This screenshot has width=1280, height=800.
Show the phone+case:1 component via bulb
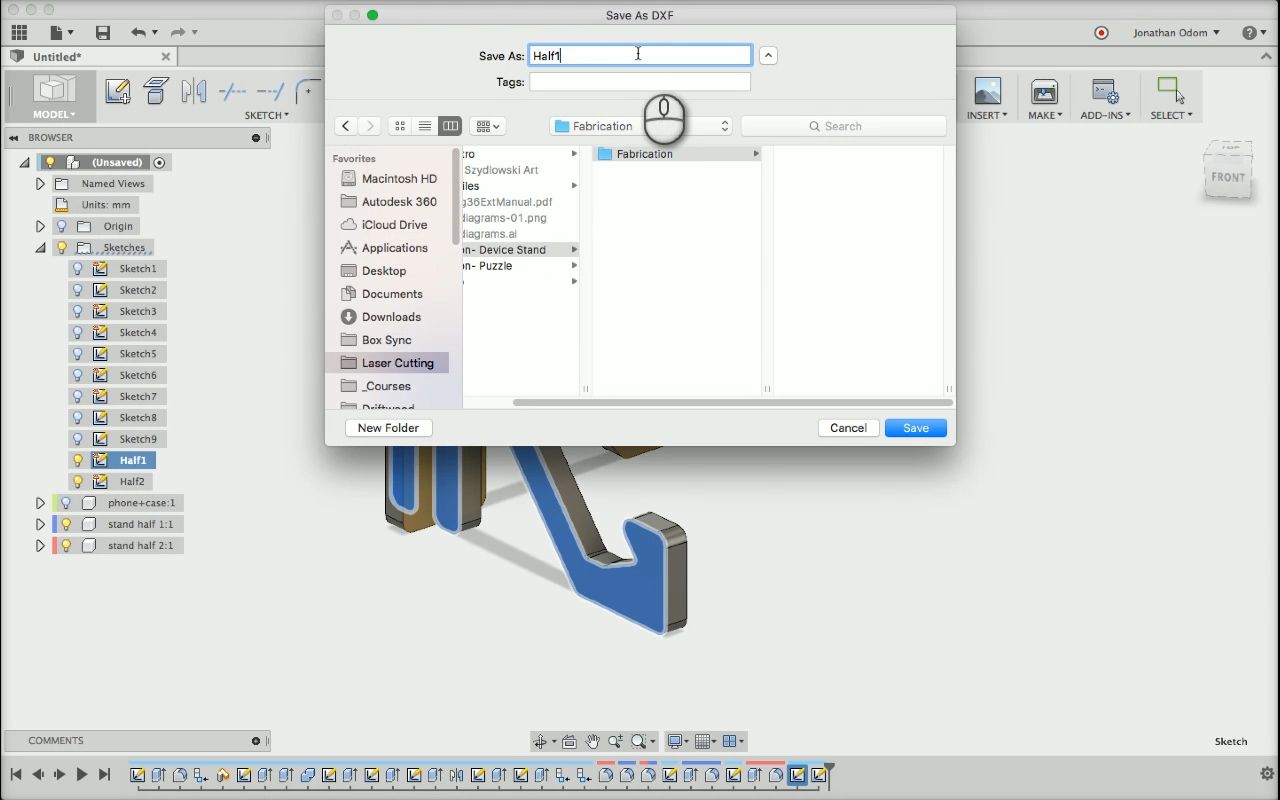click(x=66, y=503)
